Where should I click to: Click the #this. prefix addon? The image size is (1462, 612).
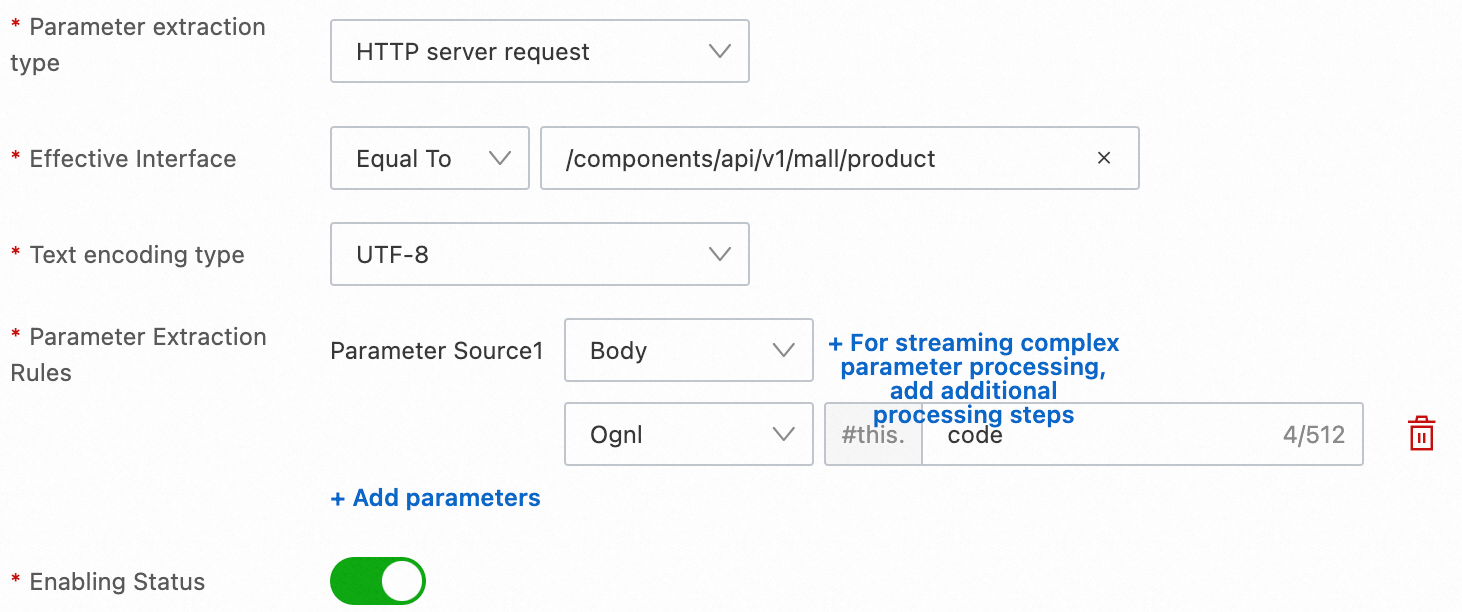(x=873, y=435)
